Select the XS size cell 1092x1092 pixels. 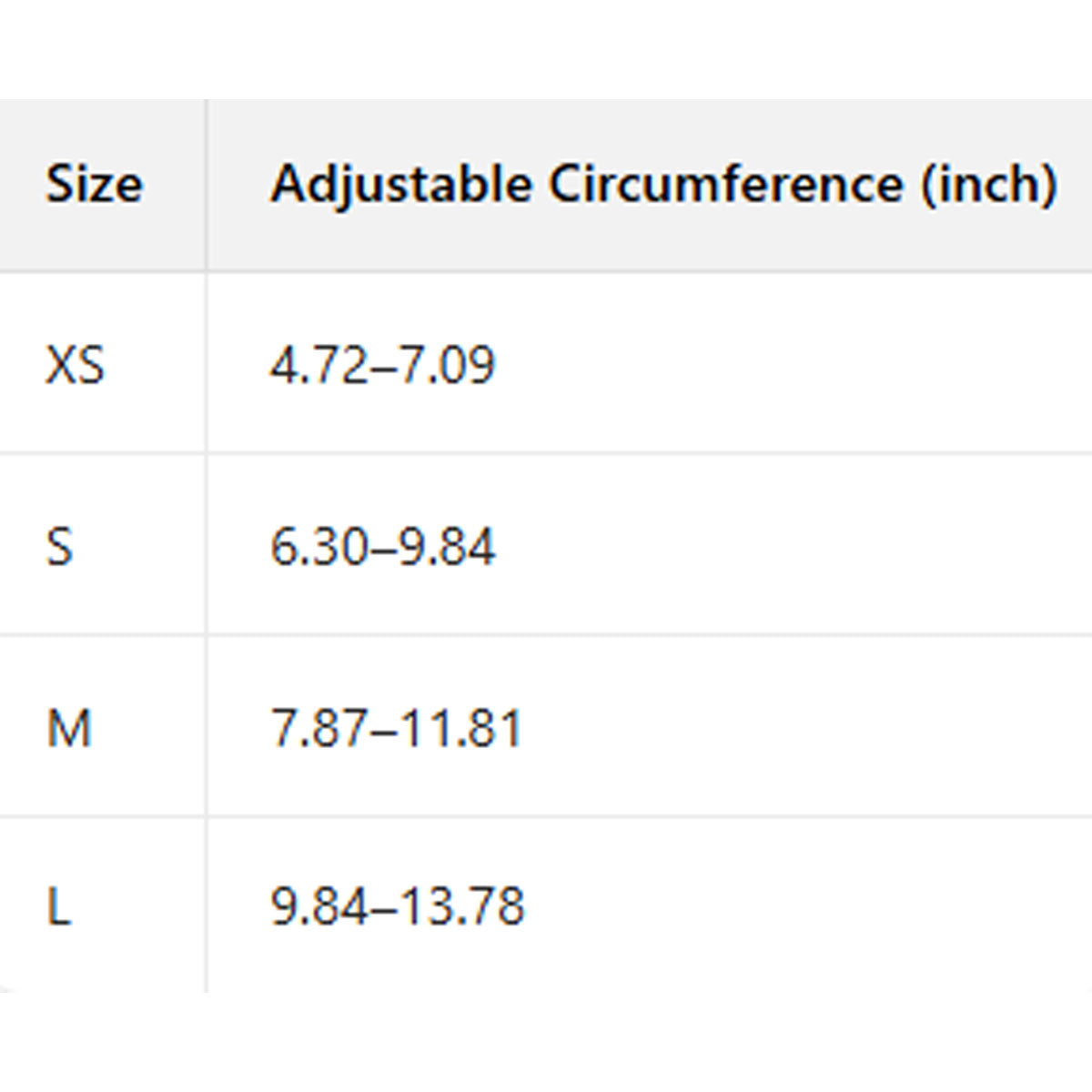(x=76, y=365)
